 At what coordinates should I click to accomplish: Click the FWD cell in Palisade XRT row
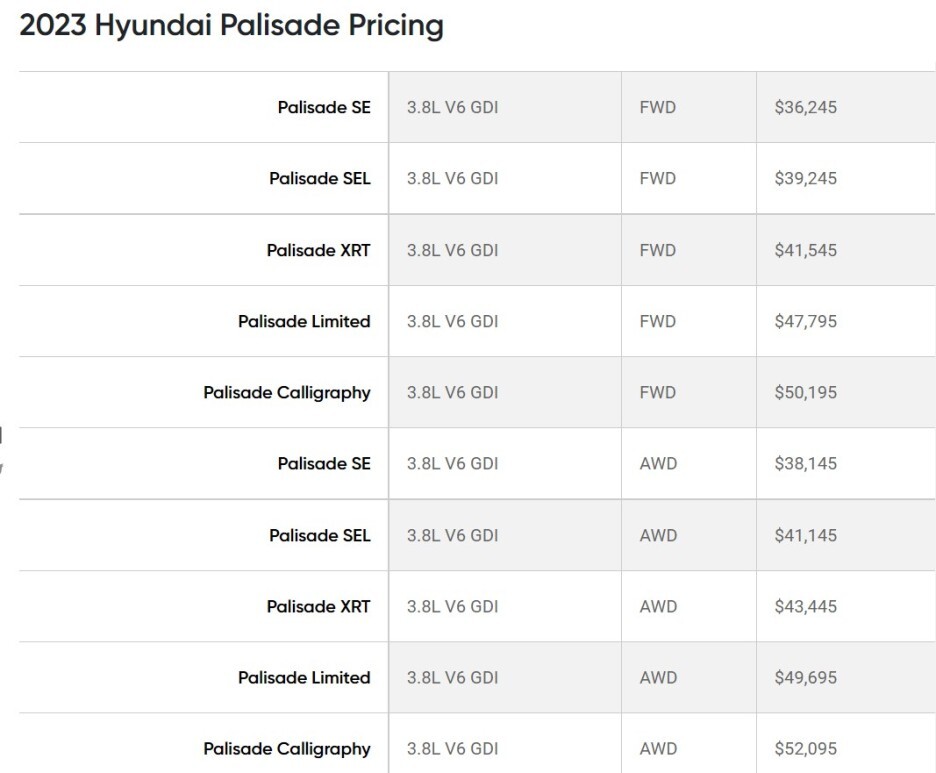[658, 250]
